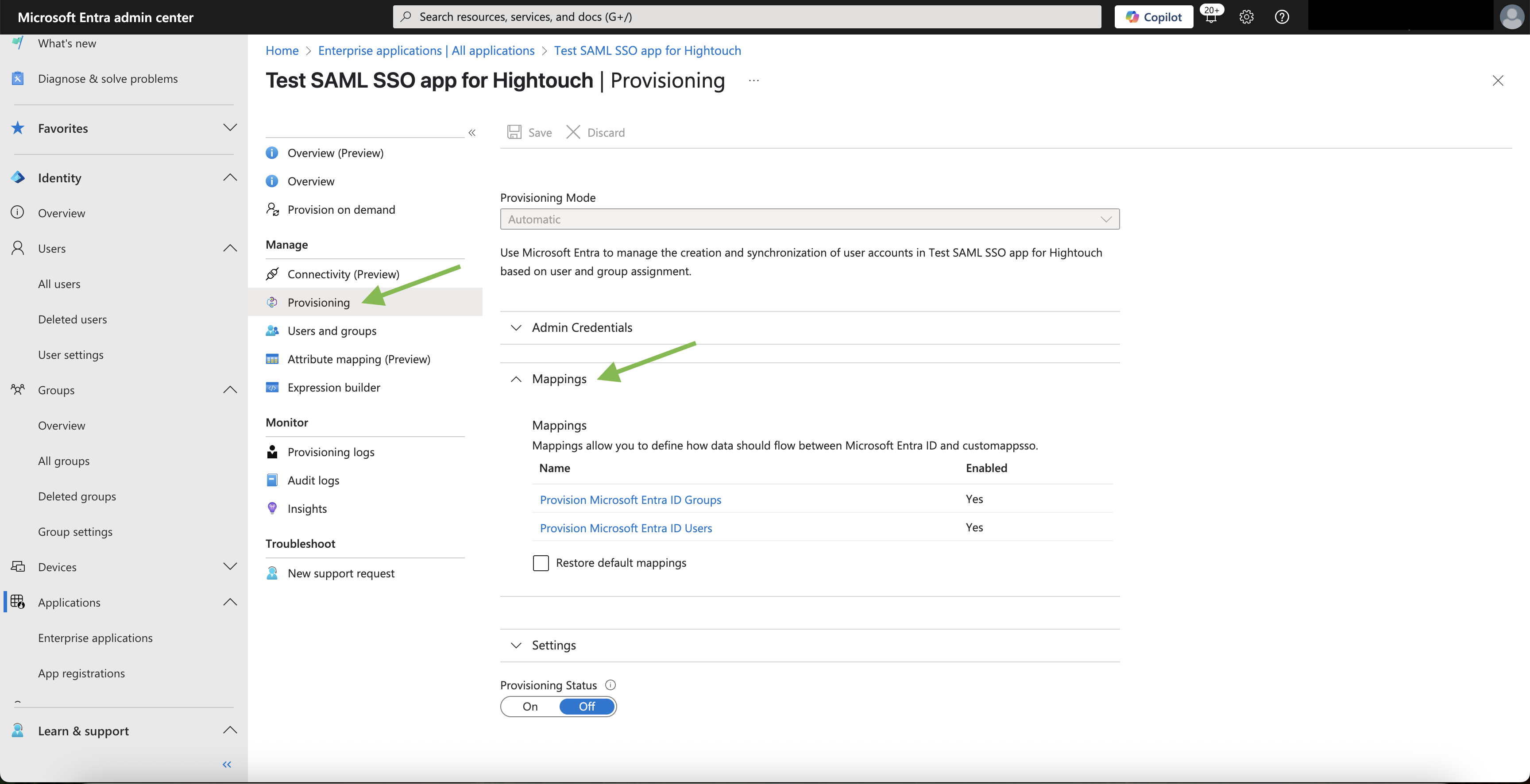Set Provisioning Status to Off
This screenshot has height=784, width=1530.
[x=587, y=706]
